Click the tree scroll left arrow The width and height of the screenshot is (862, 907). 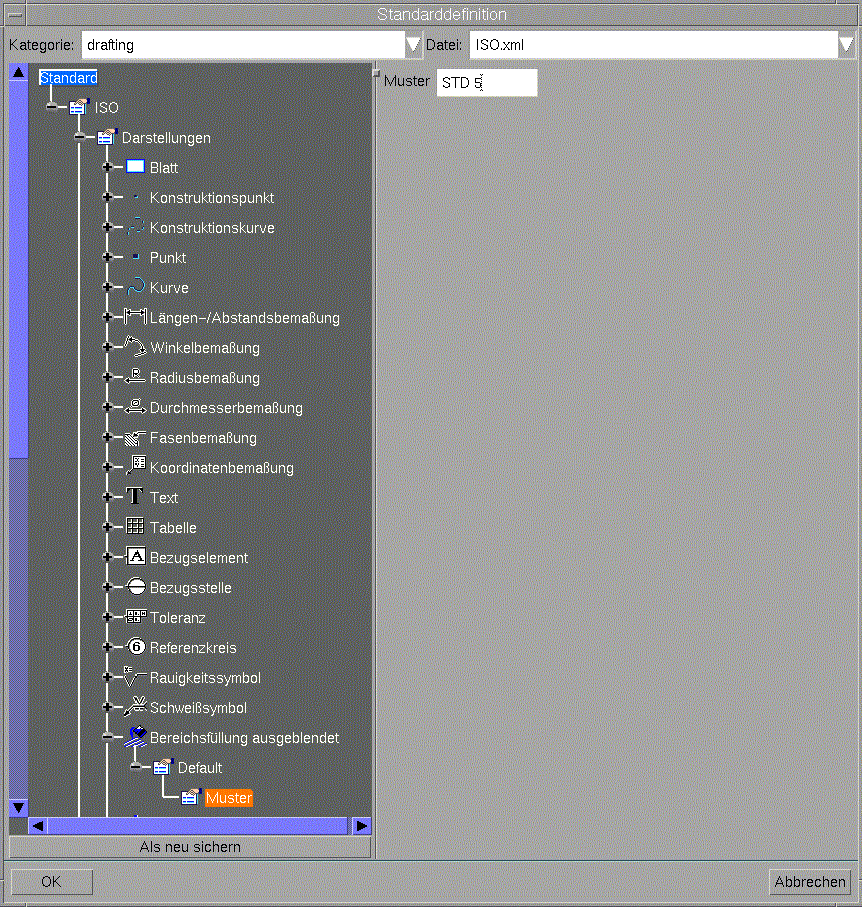[x=38, y=825]
